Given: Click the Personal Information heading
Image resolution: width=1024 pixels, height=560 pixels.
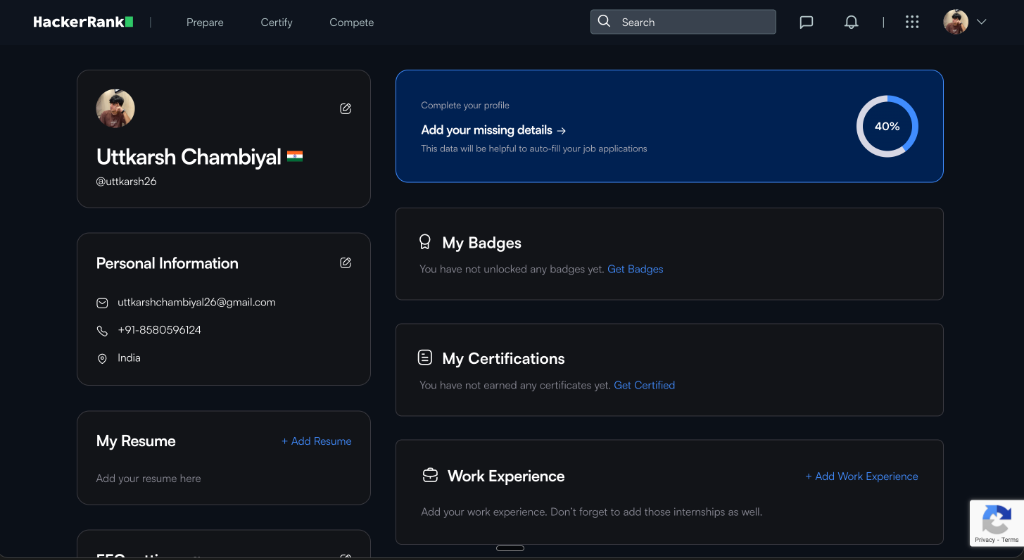Looking at the screenshot, I should click(167, 263).
